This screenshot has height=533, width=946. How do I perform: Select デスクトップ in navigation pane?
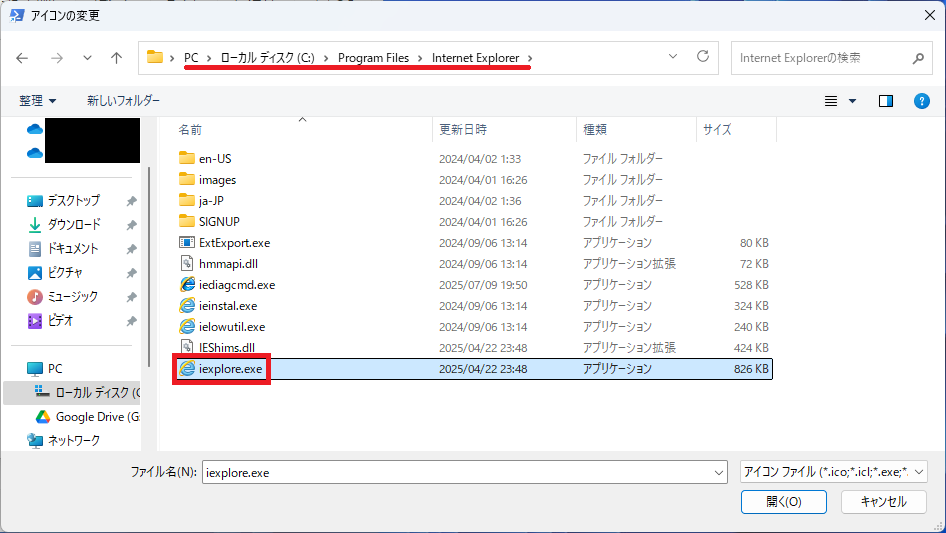point(74,200)
